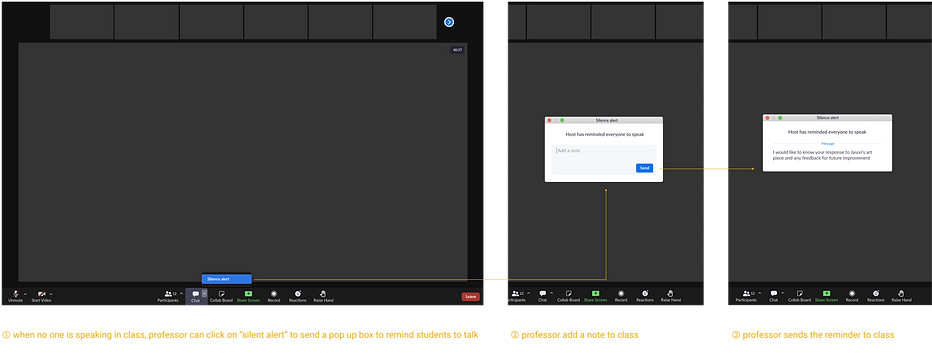Click Raise Hand in the middle mockup

670,296
